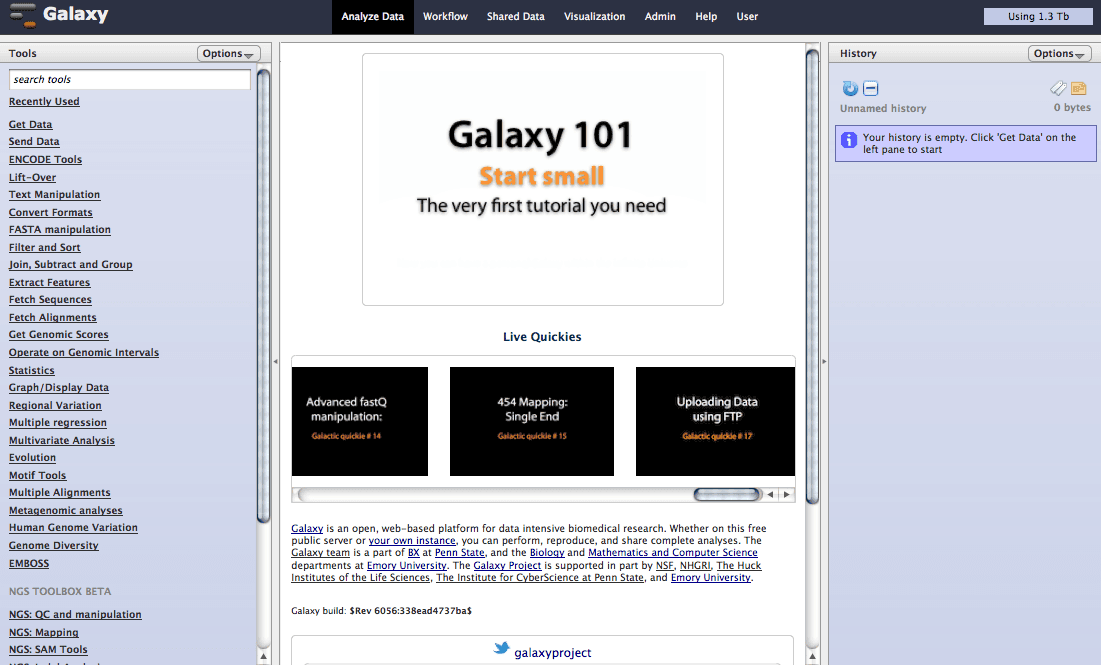Open the Help menu
The width and height of the screenshot is (1101, 665).
pyautogui.click(x=706, y=17)
